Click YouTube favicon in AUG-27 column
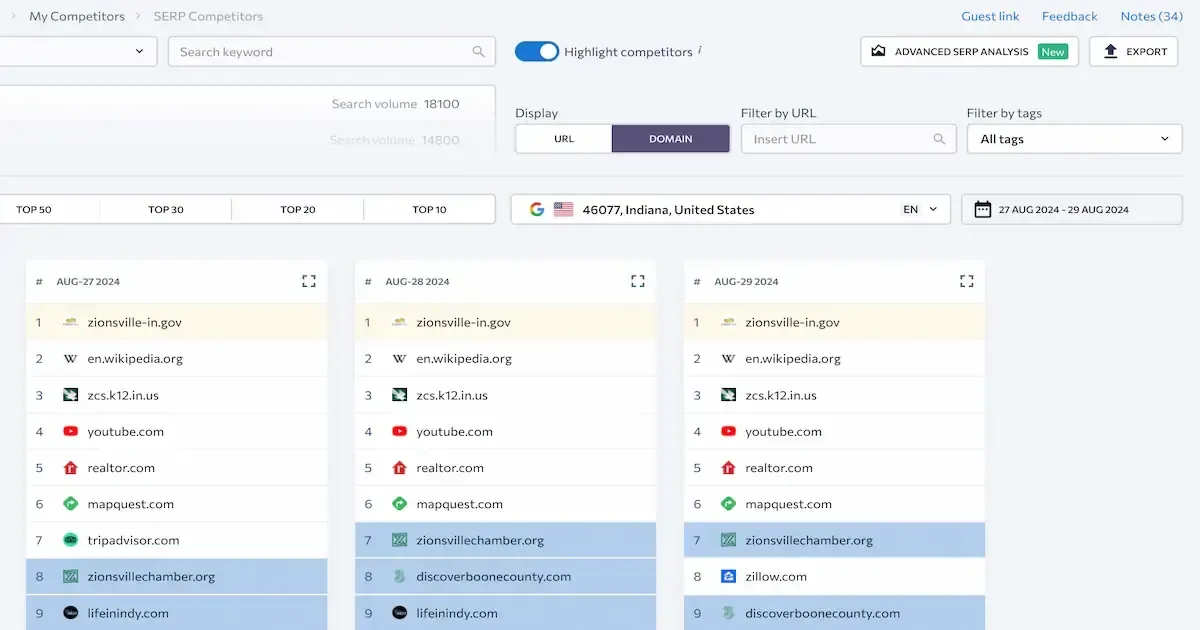The image size is (1200, 630). point(70,431)
